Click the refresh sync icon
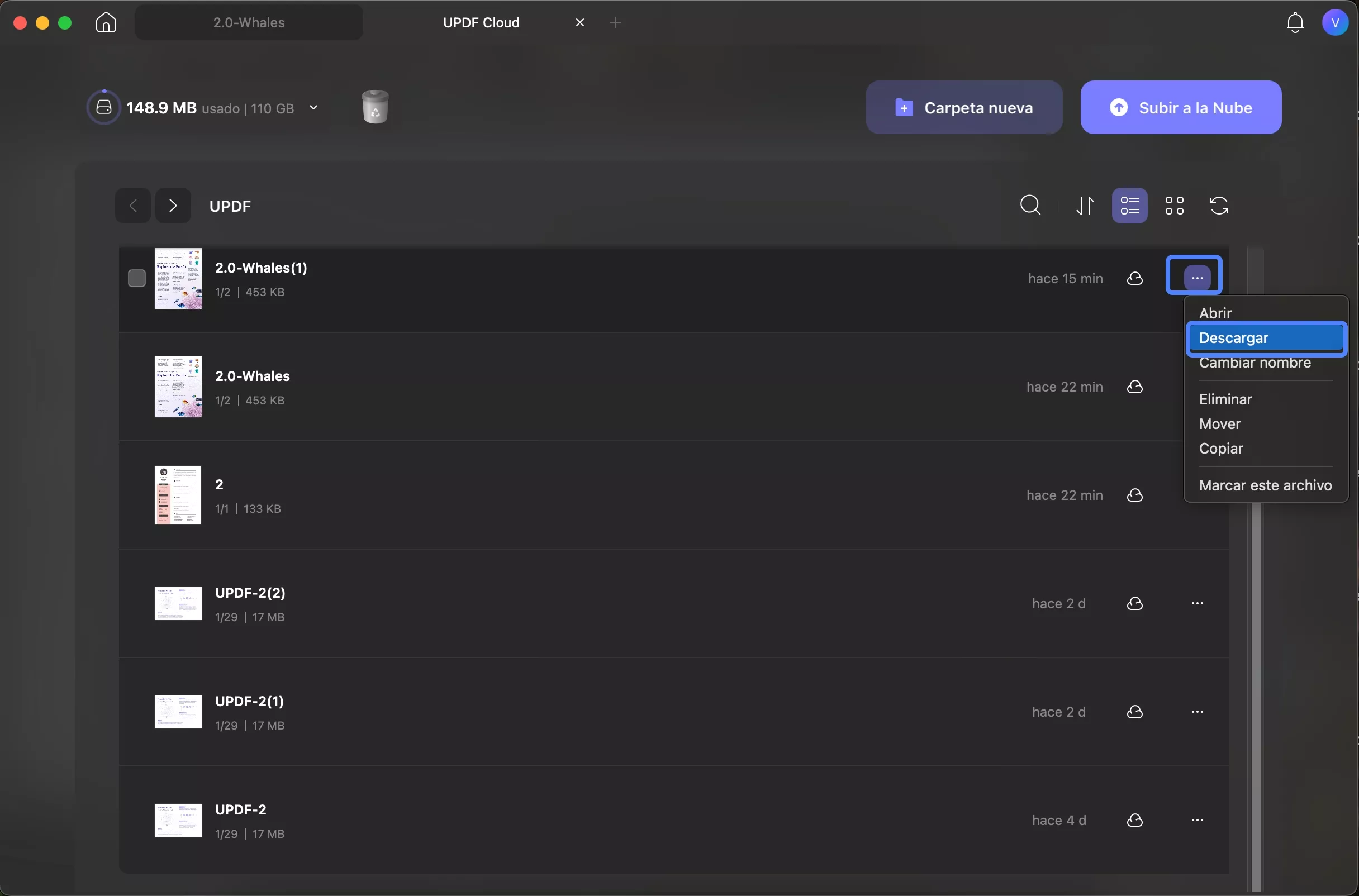Viewport: 1359px width, 896px height. (x=1219, y=205)
